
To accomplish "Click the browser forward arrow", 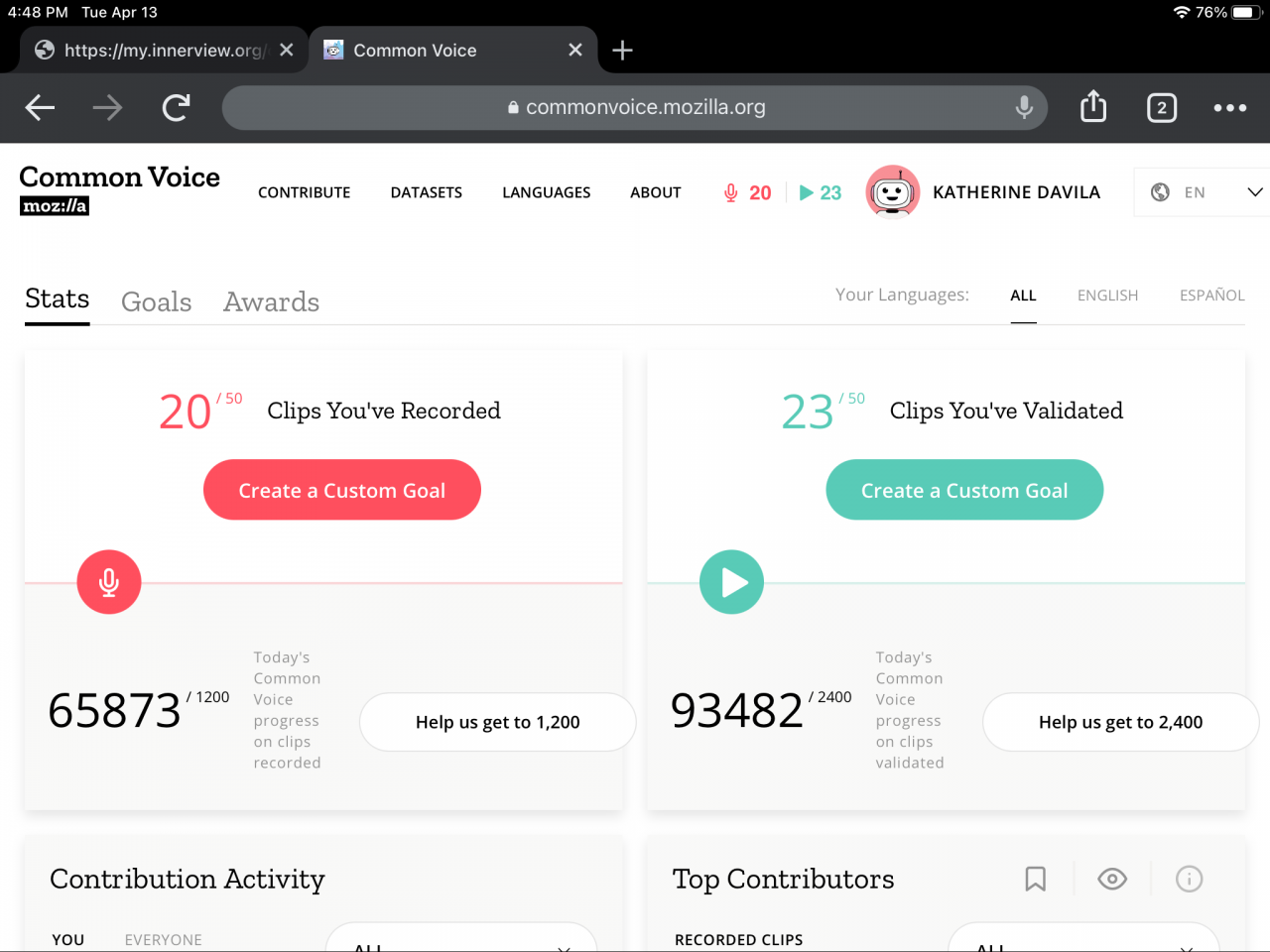I will 107,107.
